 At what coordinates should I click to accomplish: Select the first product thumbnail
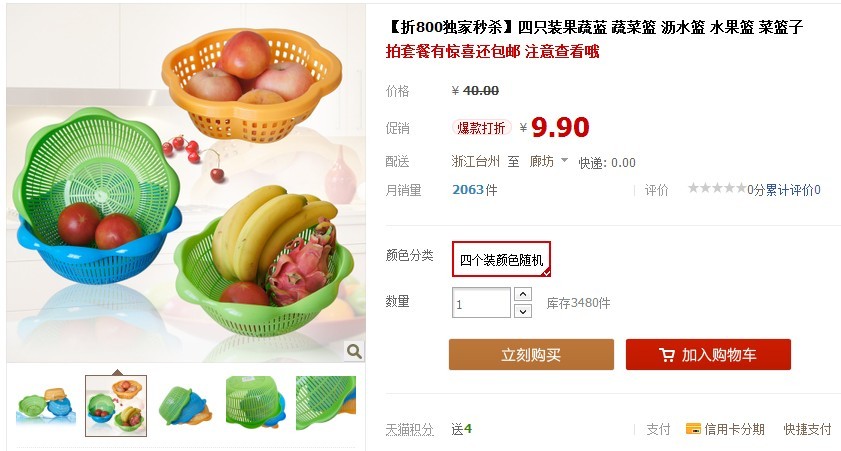(x=46, y=406)
